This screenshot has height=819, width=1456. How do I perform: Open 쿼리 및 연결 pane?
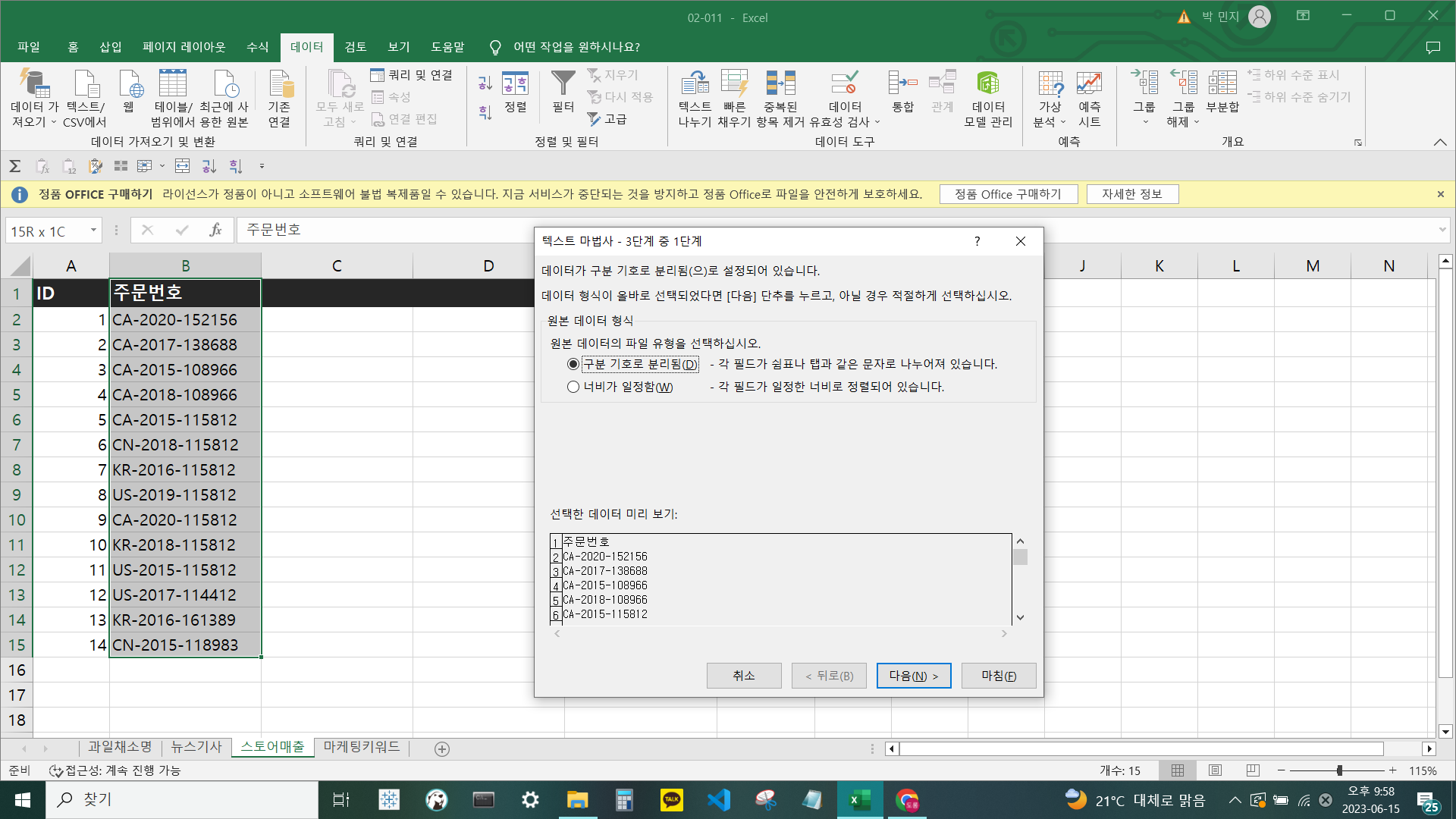(412, 75)
